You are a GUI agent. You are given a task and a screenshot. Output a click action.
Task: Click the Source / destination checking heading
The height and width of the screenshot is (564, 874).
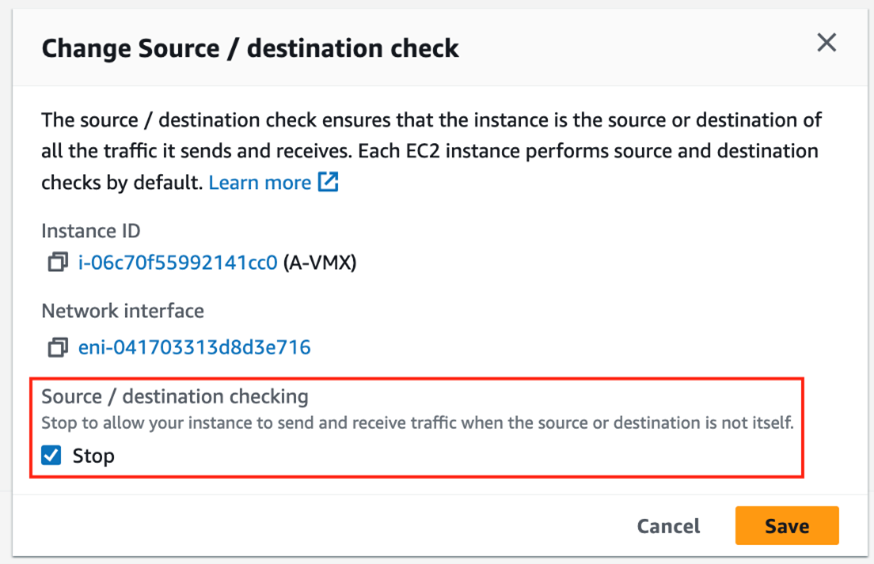175,397
